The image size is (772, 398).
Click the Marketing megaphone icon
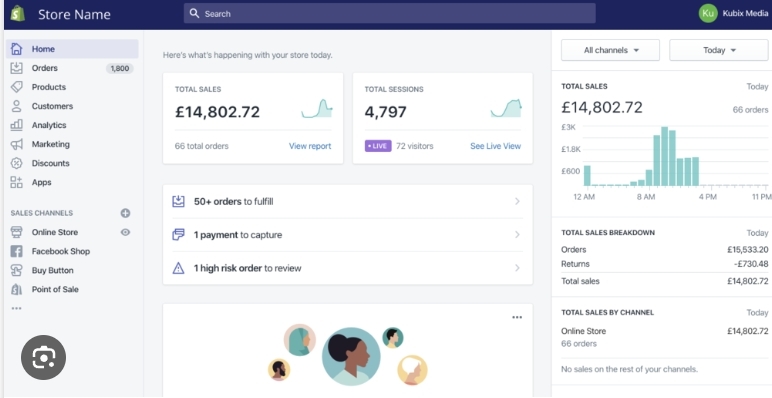(x=16, y=144)
